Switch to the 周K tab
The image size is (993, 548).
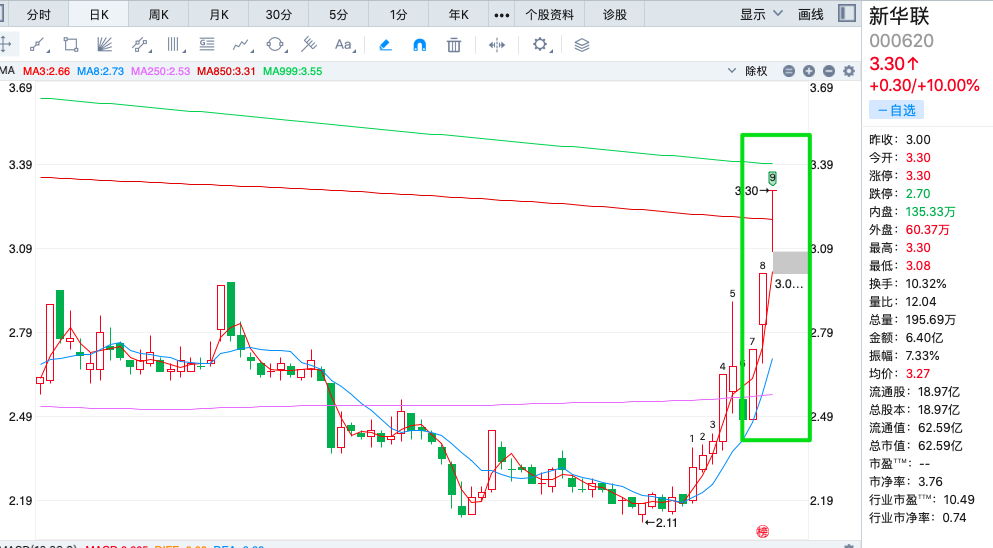point(158,15)
